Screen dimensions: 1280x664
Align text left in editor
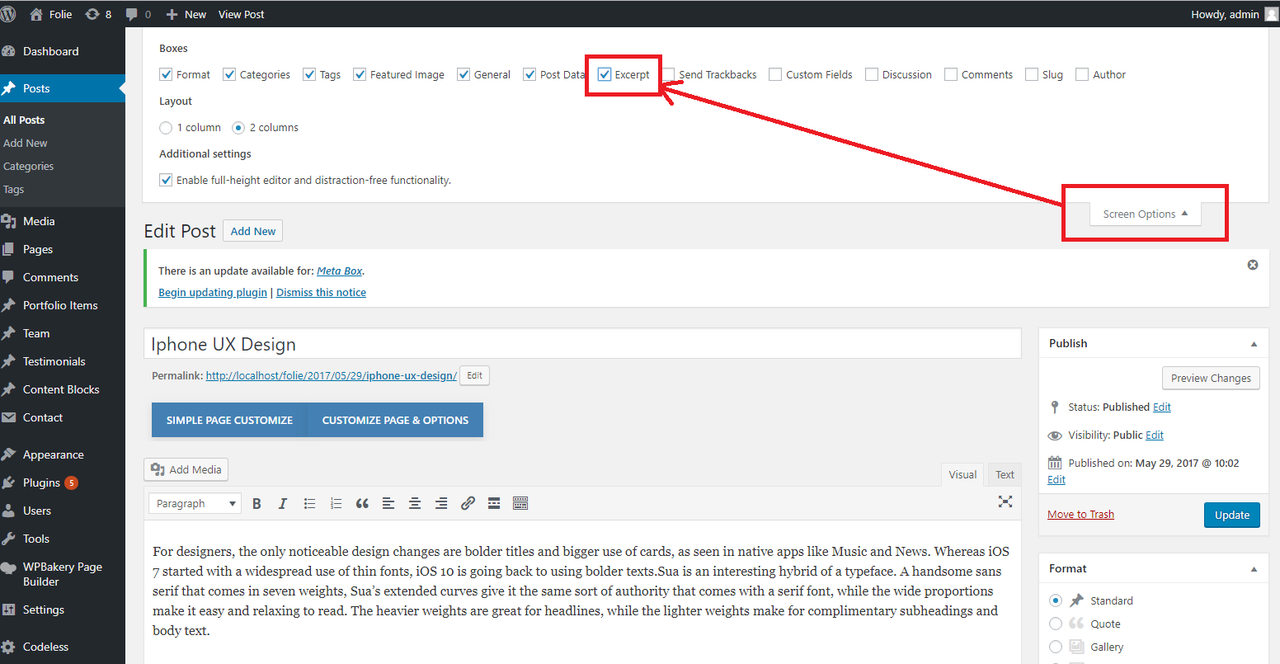(x=388, y=503)
